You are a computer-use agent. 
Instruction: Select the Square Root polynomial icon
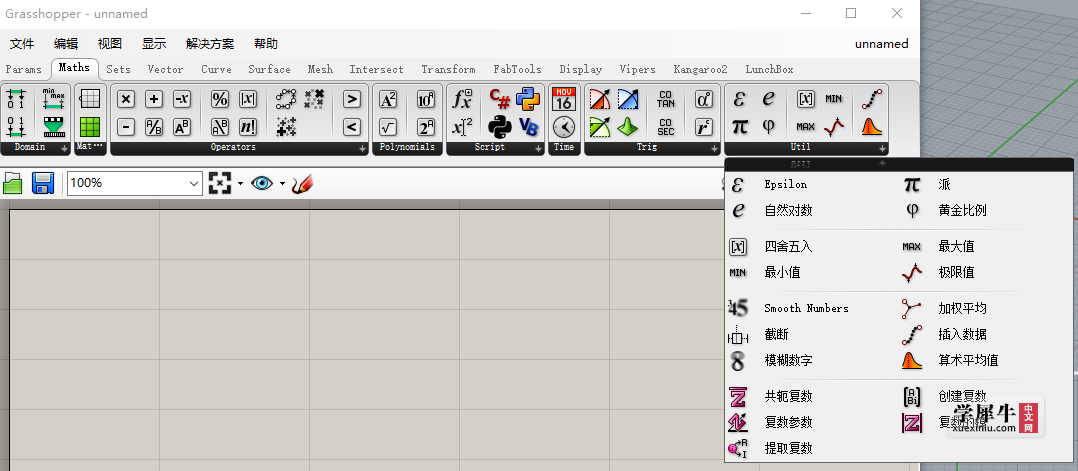click(x=388, y=127)
